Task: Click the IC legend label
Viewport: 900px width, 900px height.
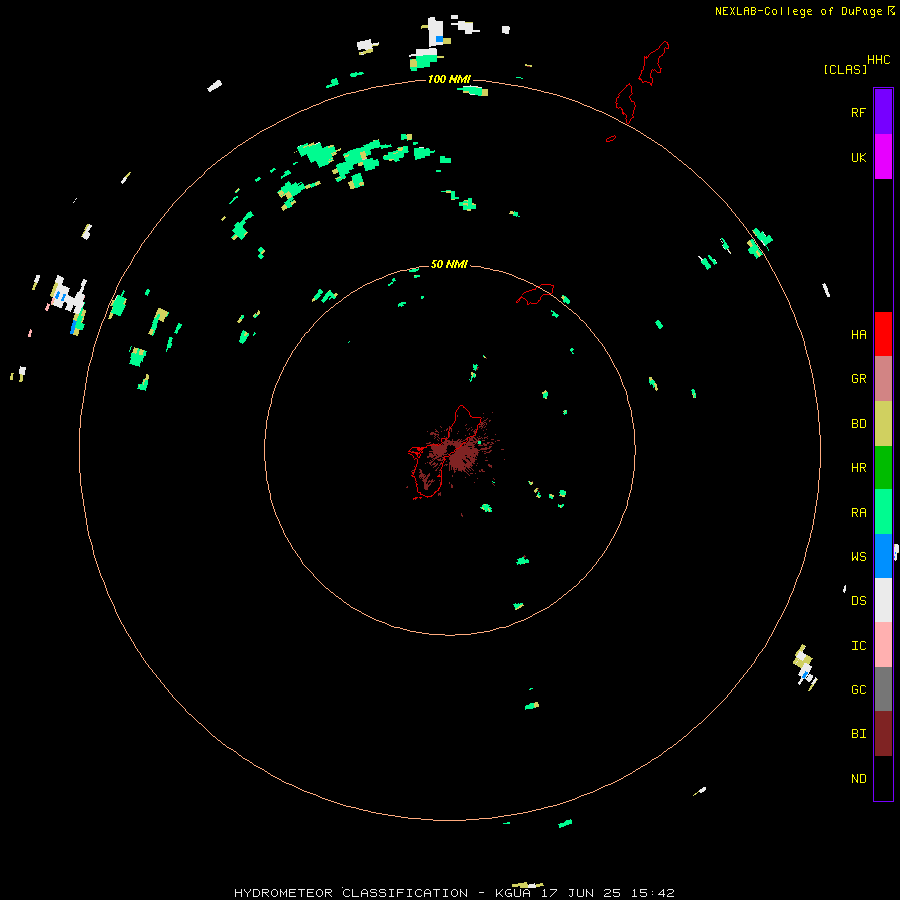Action: click(858, 646)
